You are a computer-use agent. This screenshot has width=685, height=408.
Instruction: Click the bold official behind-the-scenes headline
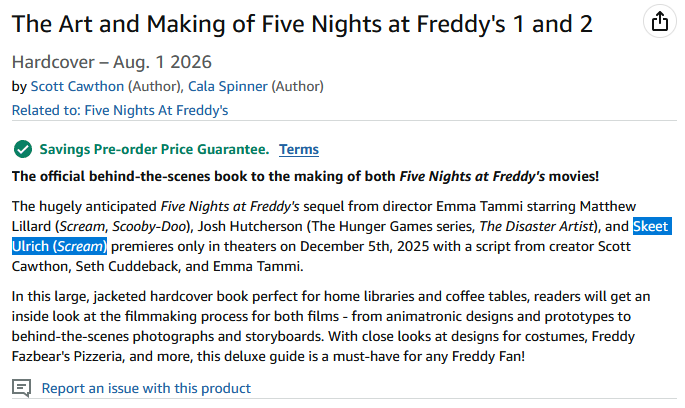pyautogui.click(x=305, y=176)
